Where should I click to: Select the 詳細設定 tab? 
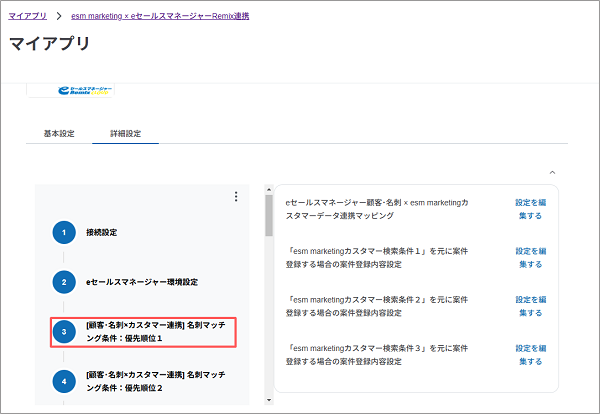[125, 133]
